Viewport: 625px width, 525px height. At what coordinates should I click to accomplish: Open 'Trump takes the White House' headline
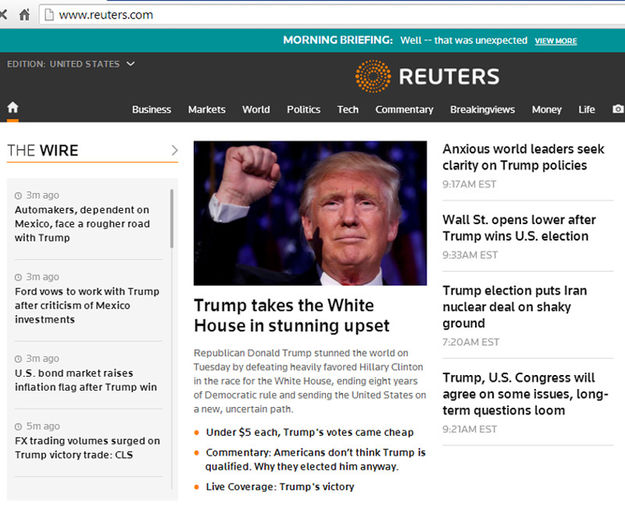[291, 315]
